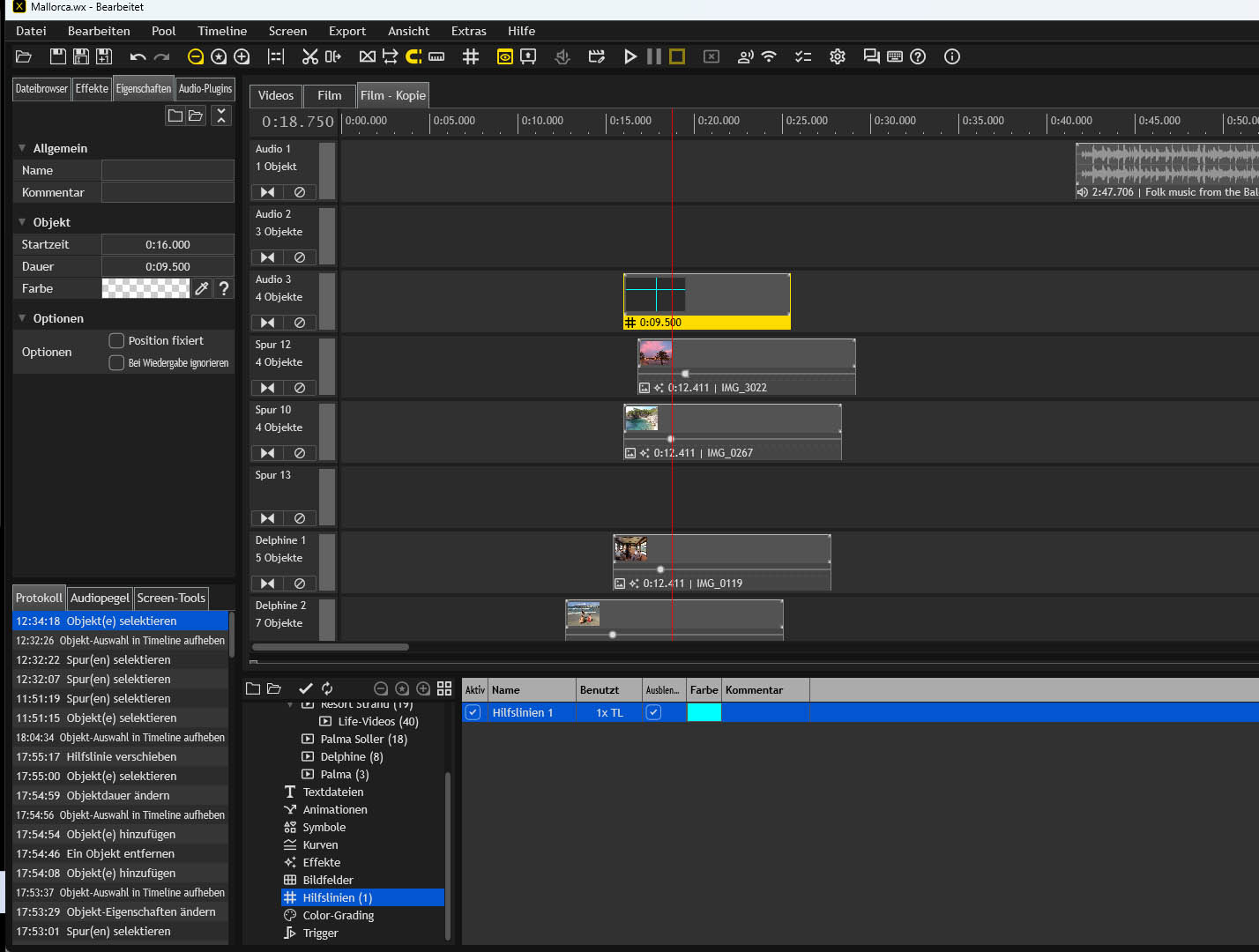Collapse the Objekt properties section
The width and height of the screenshot is (1259, 952).
pos(22,222)
